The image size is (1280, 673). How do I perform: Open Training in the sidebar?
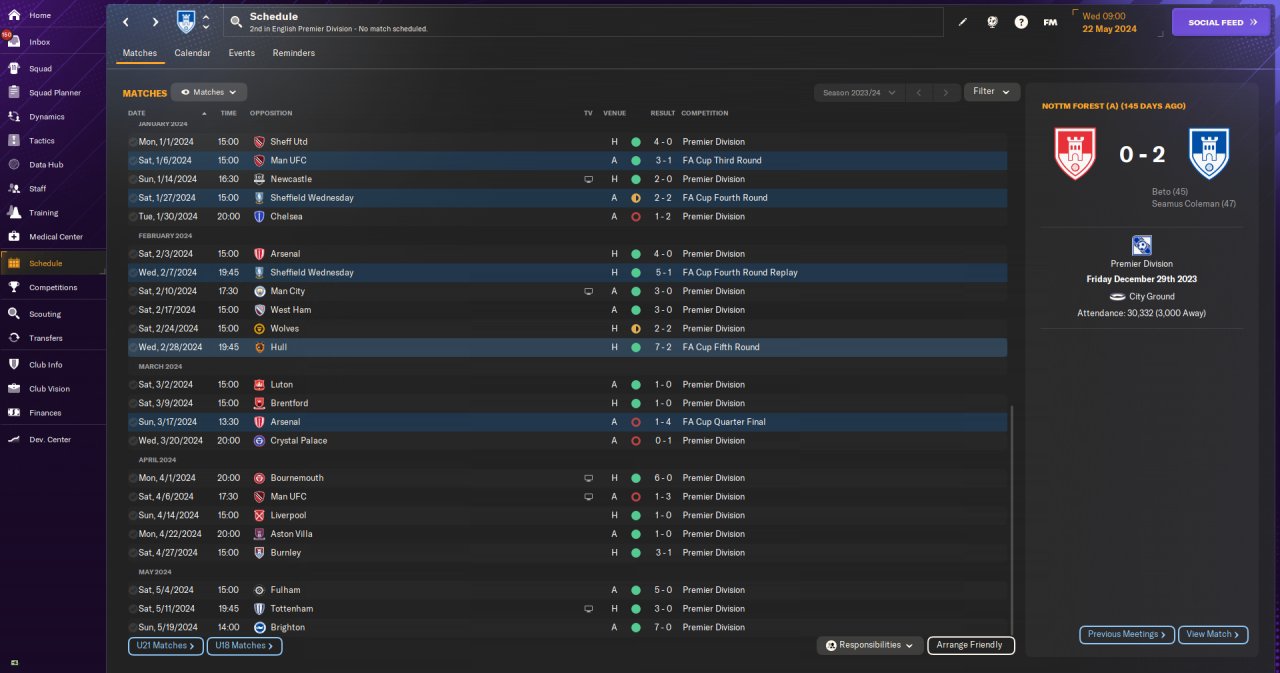click(x=54, y=213)
